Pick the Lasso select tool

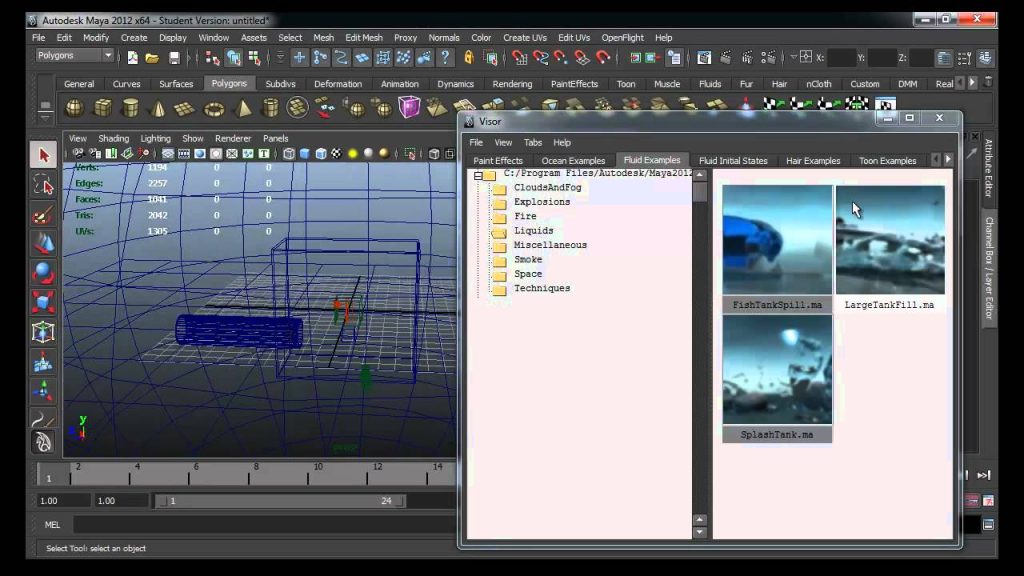(43, 185)
